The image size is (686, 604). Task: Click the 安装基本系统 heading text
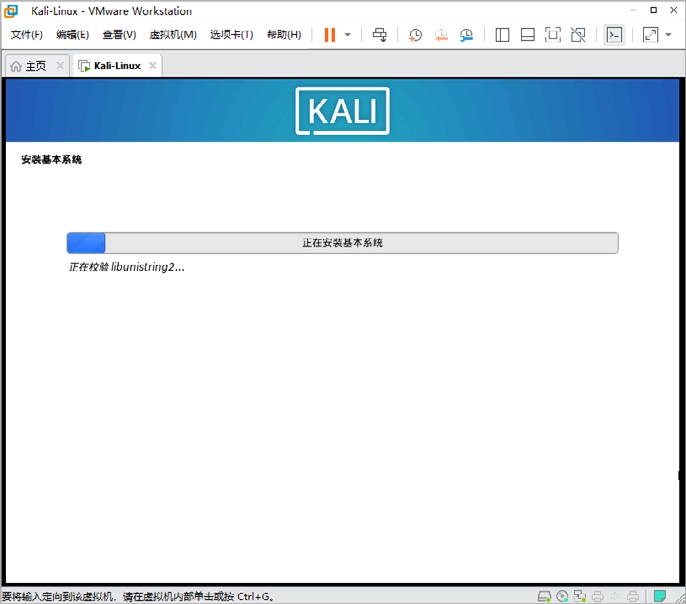(x=51, y=160)
